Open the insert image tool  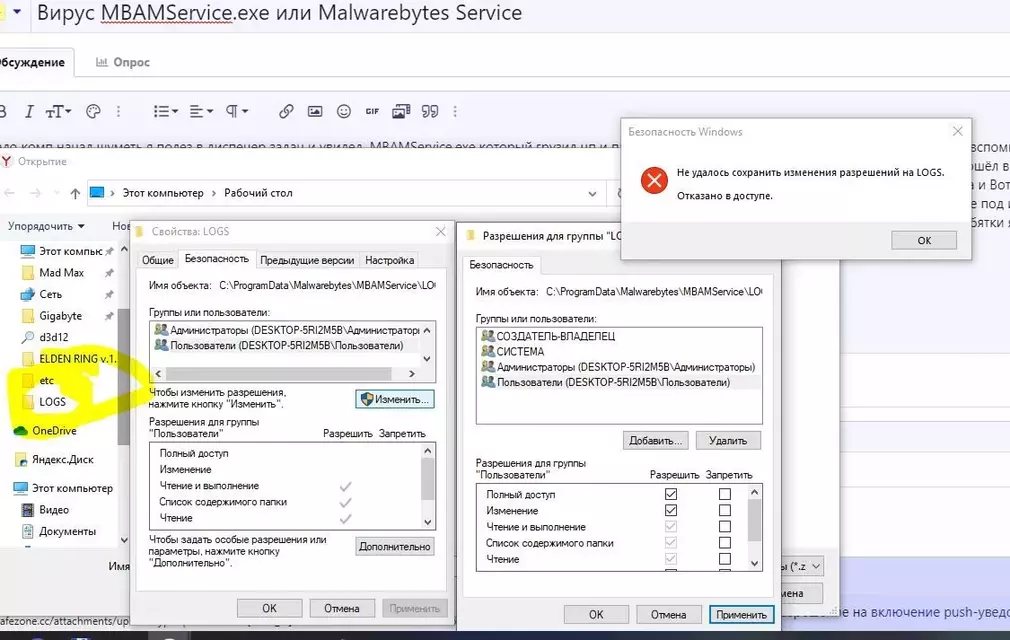coord(316,112)
